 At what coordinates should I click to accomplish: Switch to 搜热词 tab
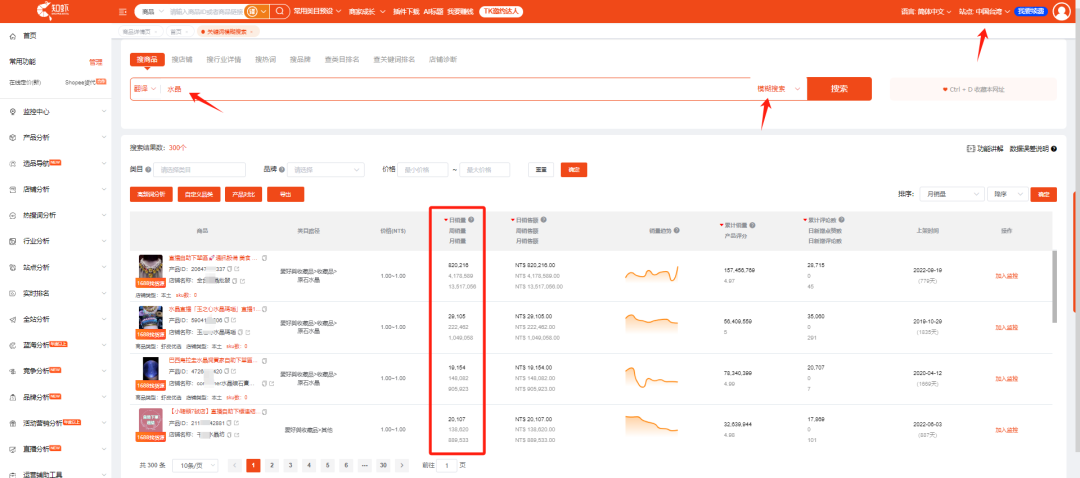coord(265,59)
